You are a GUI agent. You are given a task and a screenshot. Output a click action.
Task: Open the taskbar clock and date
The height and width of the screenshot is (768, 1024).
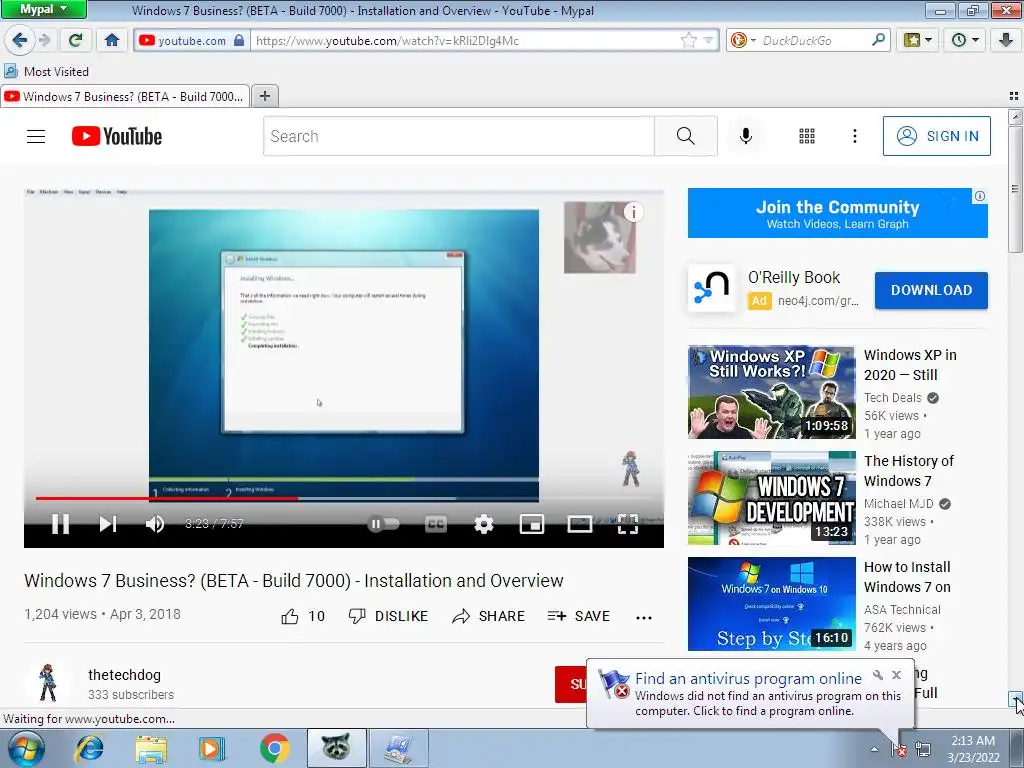coord(973,749)
